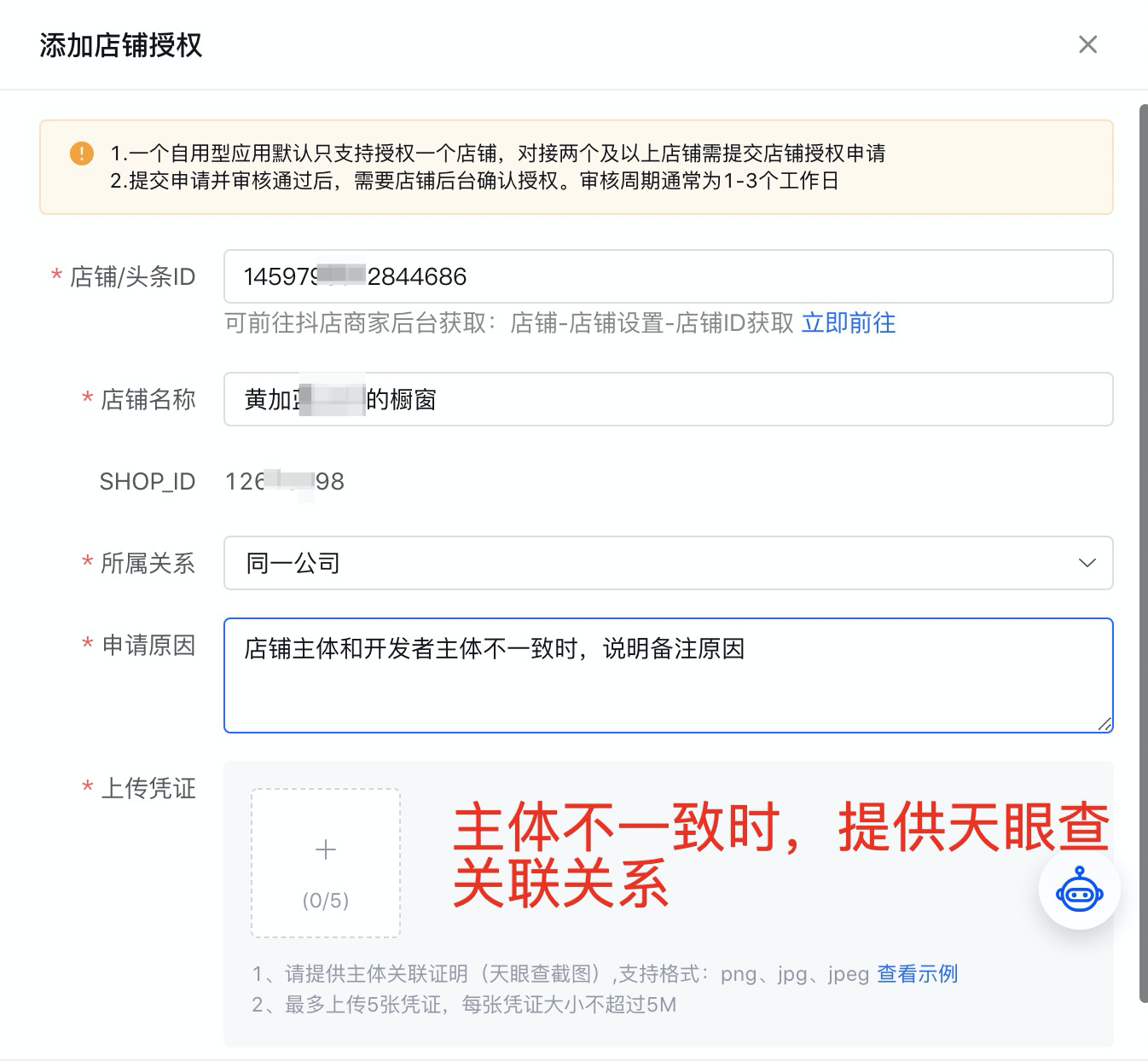
Task: Follow the 立即前往 link
Action: coord(849,323)
